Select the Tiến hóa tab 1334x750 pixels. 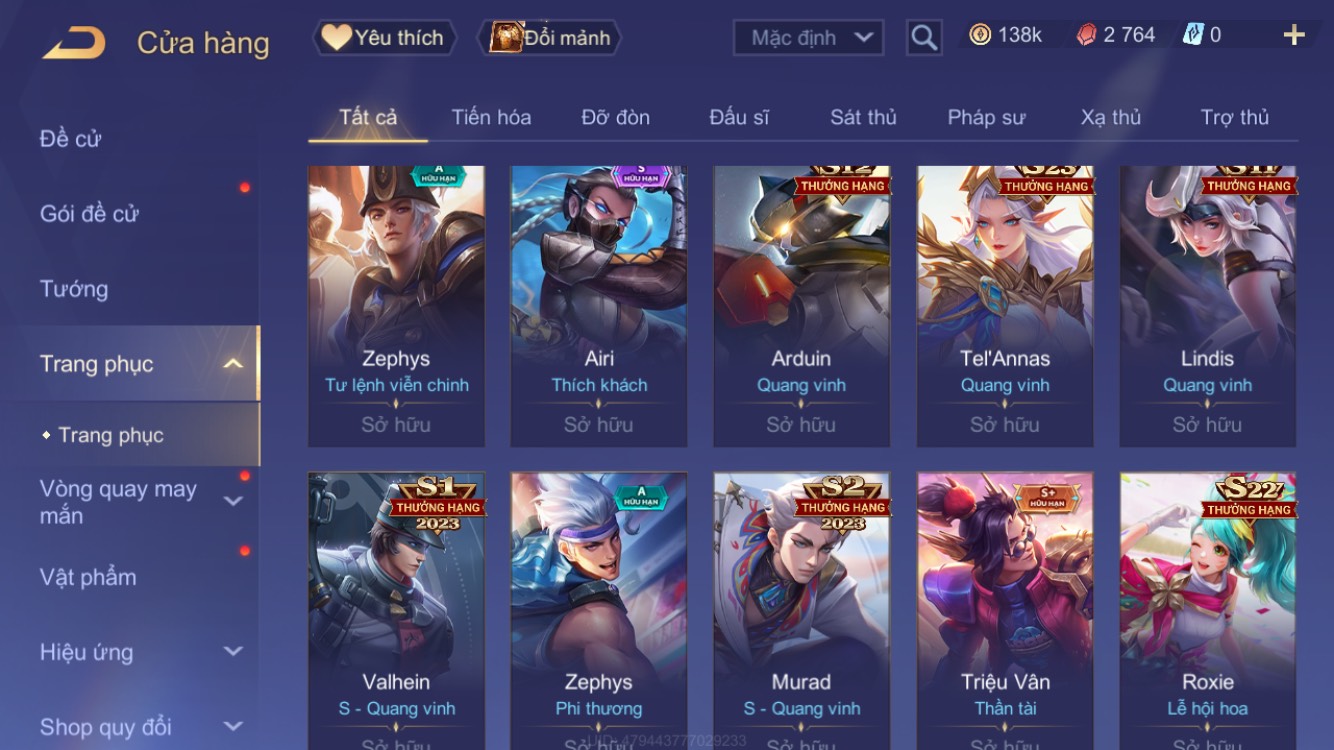(491, 117)
